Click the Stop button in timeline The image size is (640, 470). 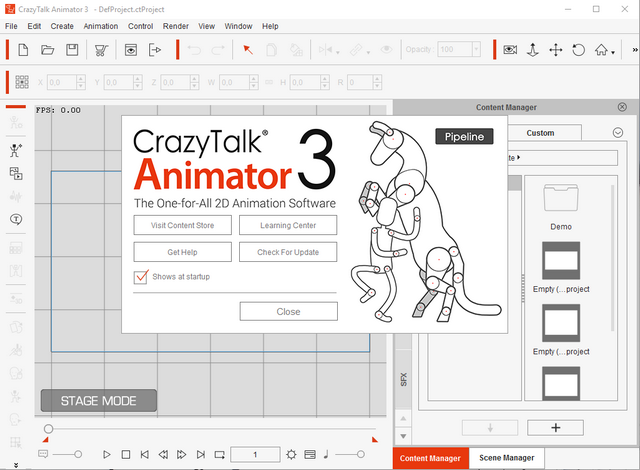click(x=126, y=455)
